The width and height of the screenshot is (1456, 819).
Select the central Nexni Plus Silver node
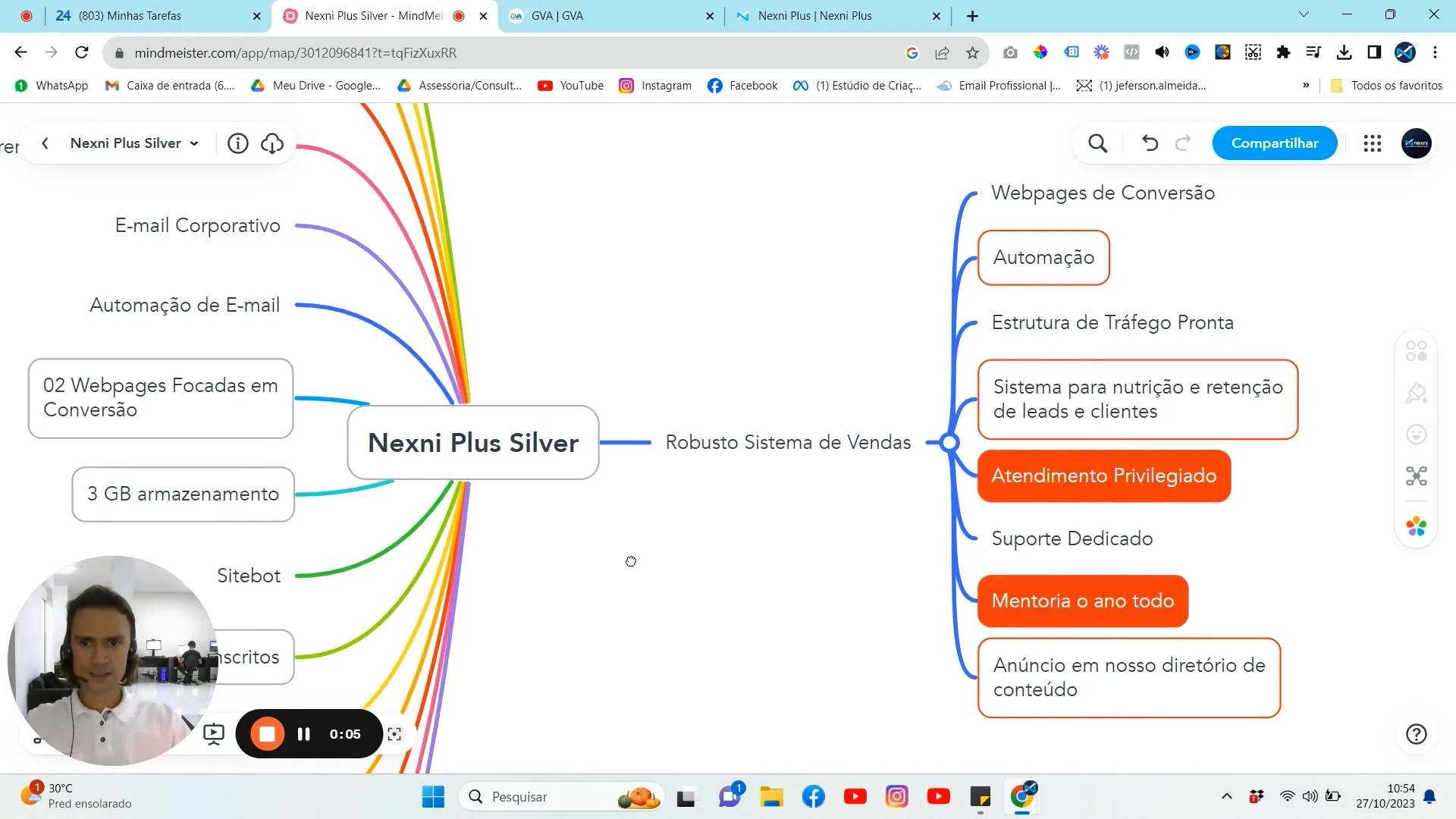[x=473, y=442]
